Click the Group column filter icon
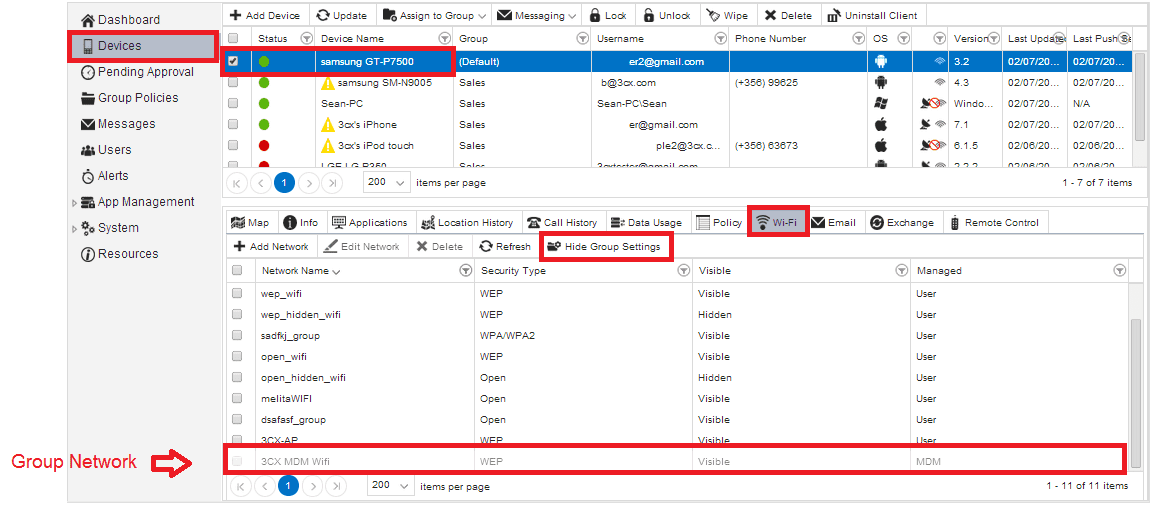 582,38
